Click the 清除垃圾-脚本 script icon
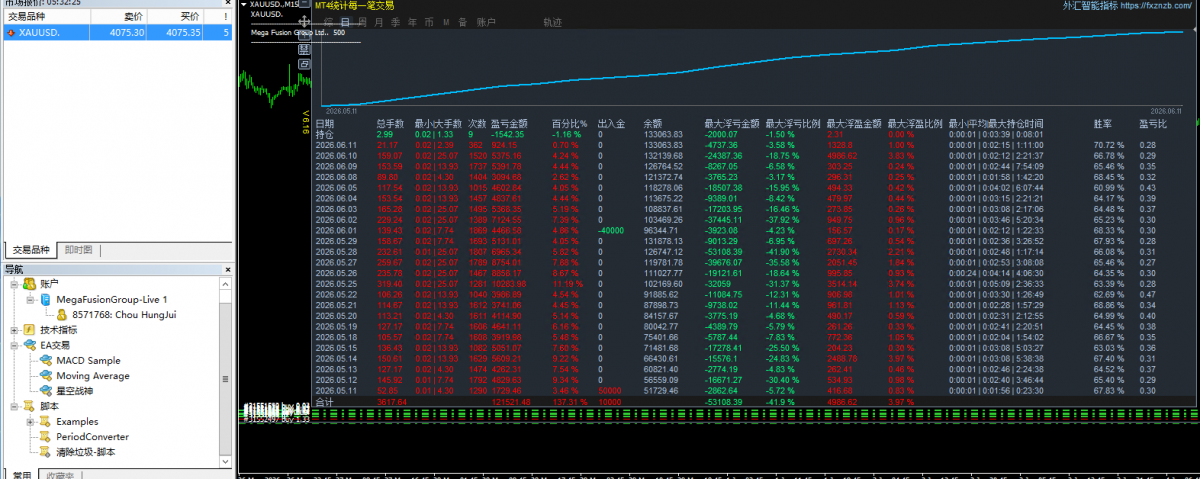 (x=46, y=452)
